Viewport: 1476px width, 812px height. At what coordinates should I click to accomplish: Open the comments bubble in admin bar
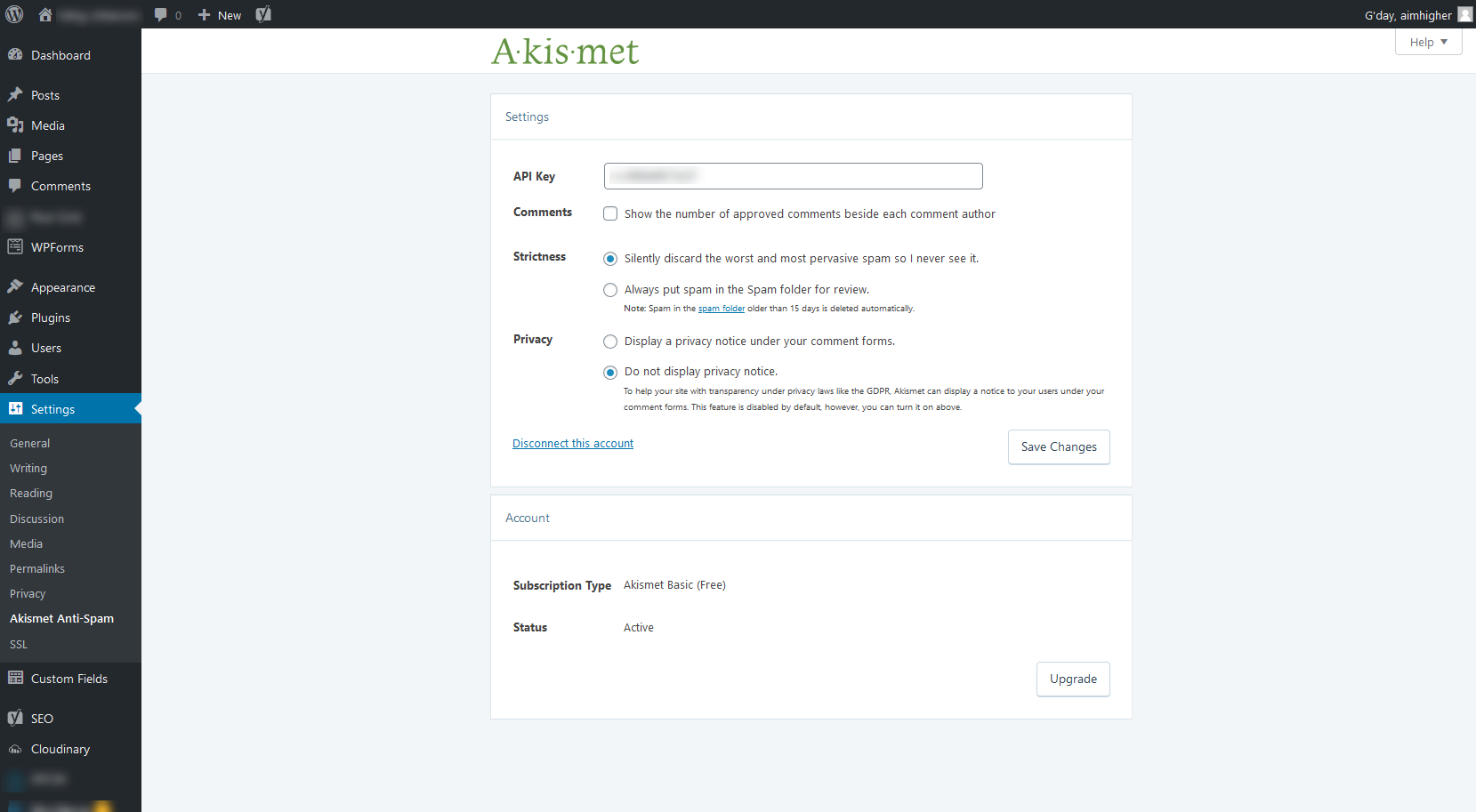(x=161, y=14)
